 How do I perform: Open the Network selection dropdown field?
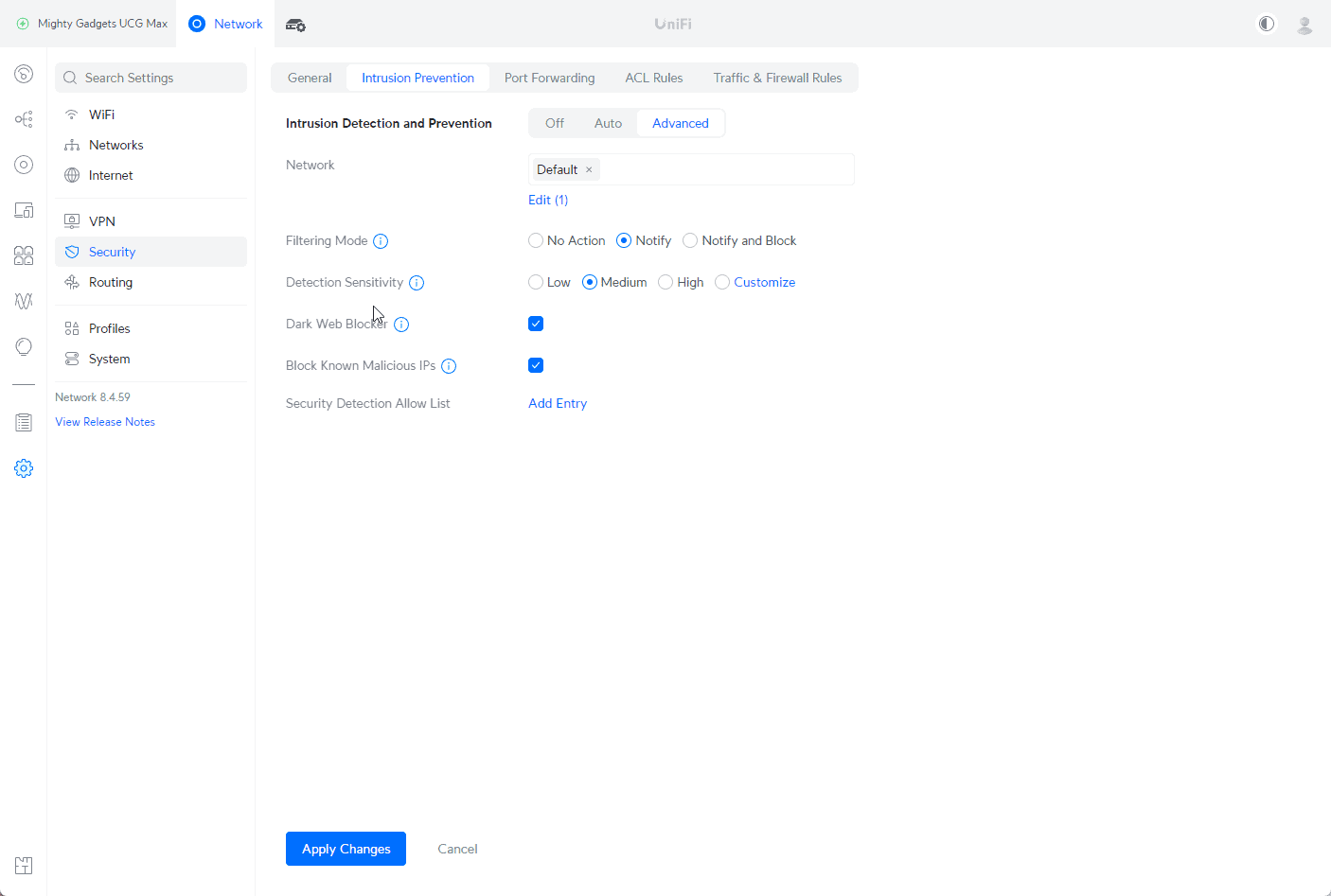[724, 170]
